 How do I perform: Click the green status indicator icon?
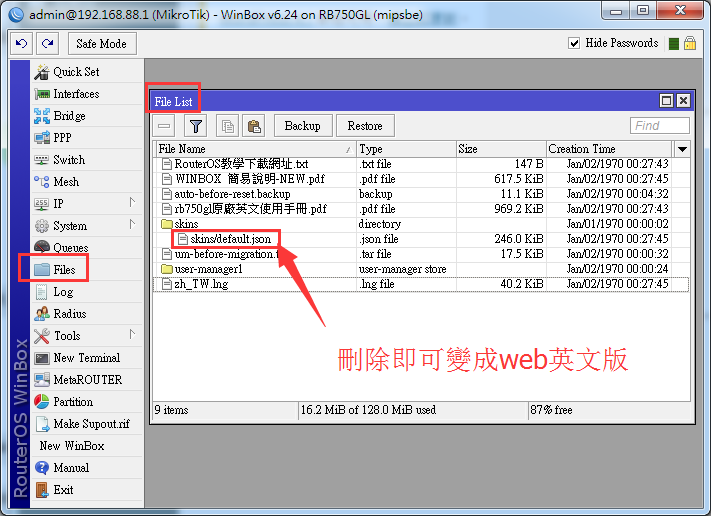pos(674,44)
